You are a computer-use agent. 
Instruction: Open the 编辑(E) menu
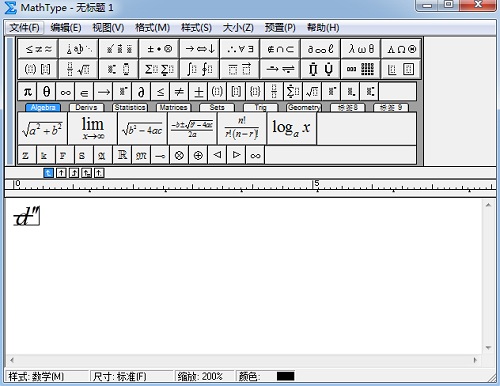pos(66,28)
